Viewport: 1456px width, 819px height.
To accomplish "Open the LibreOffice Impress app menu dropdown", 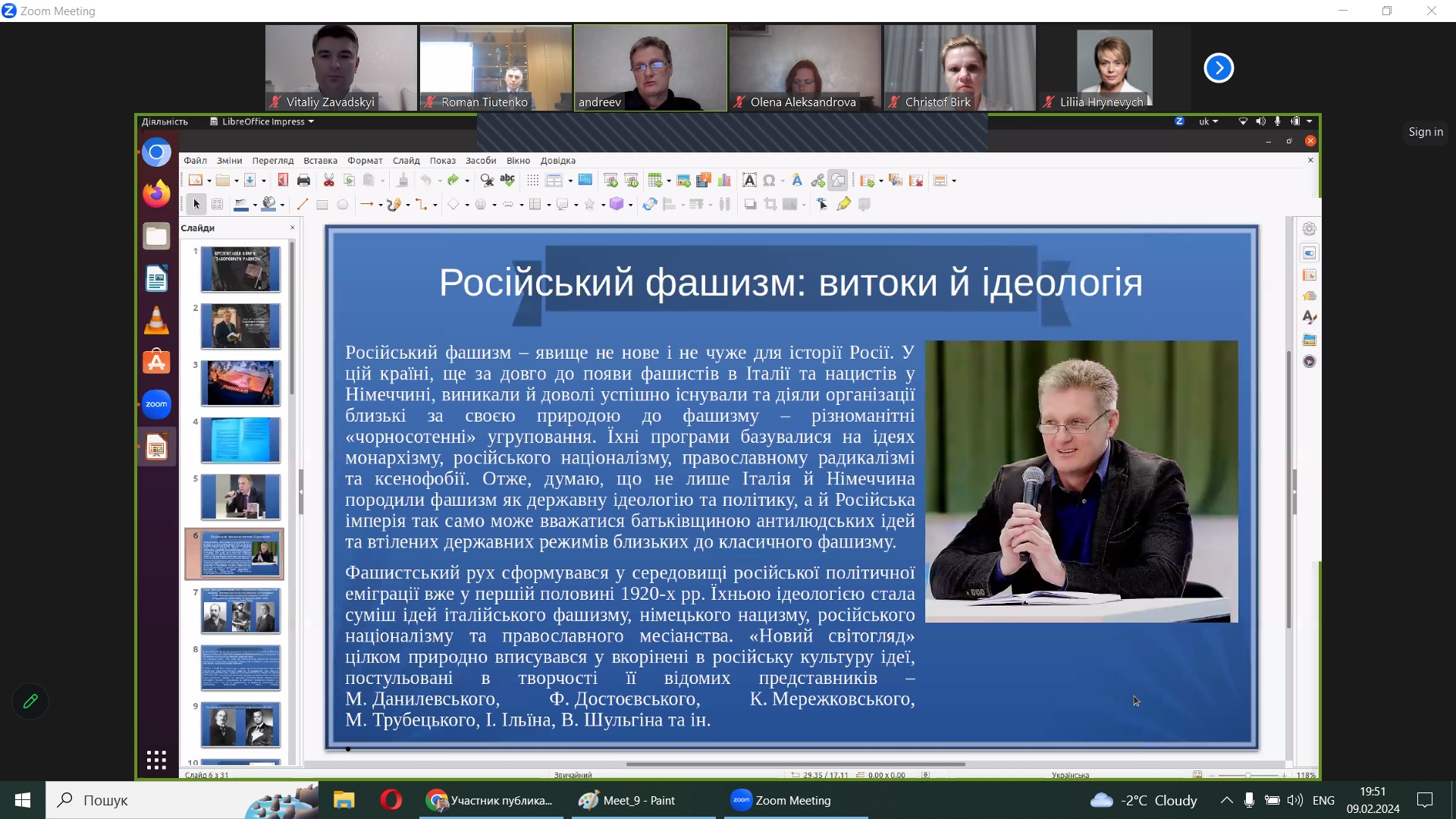I will [x=263, y=121].
